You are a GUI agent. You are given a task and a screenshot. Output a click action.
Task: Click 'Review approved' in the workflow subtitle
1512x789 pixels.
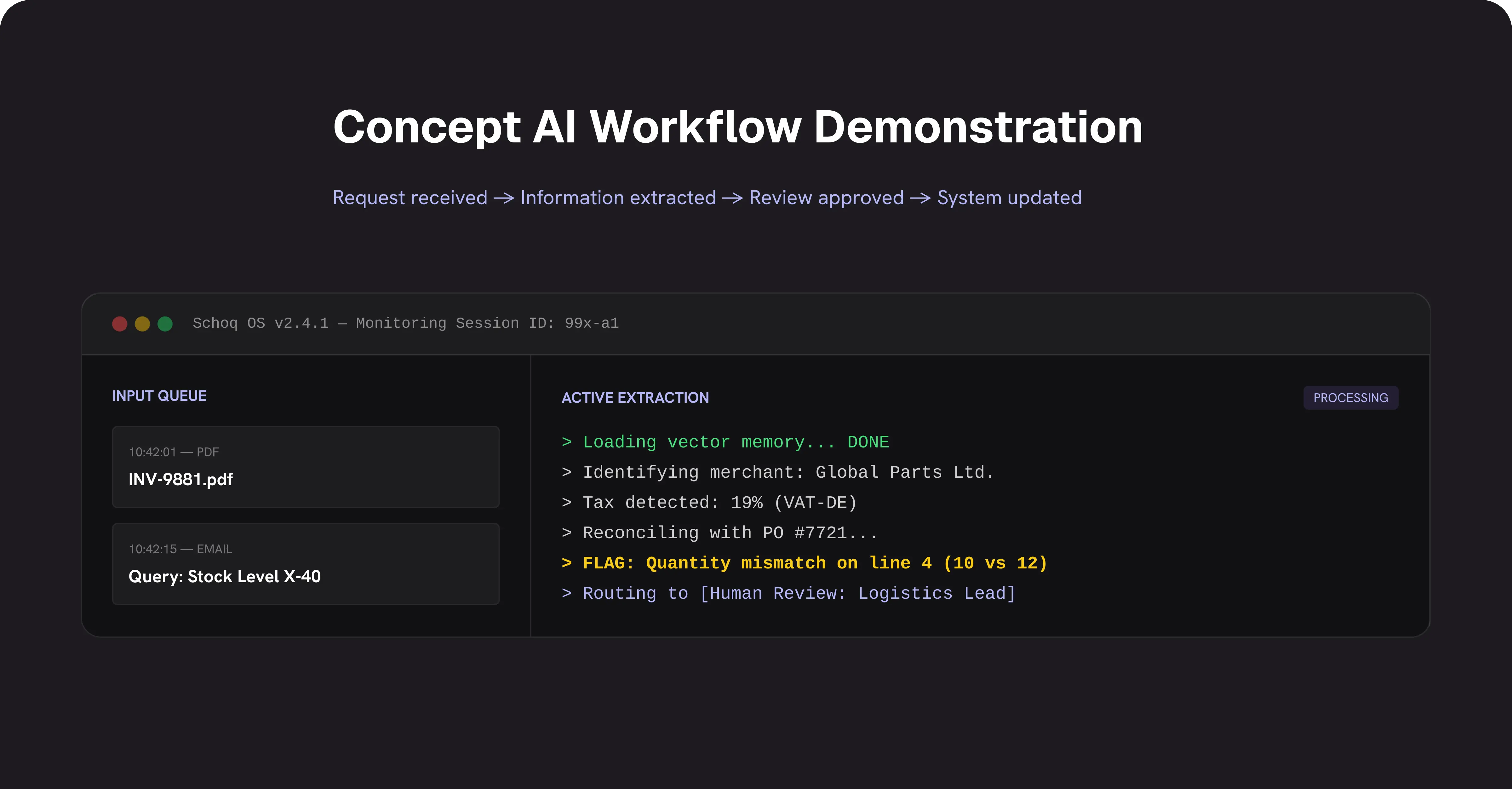[827, 198]
